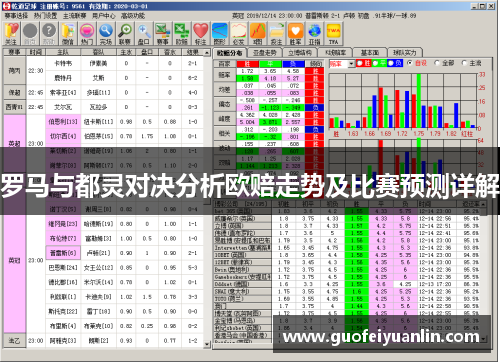Click the 胜率 orange heart icon

[296, 33]
